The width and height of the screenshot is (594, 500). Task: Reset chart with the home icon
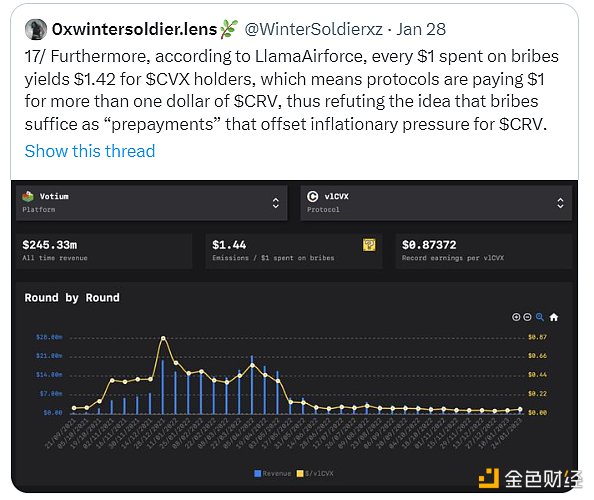[x=553, y=317]
